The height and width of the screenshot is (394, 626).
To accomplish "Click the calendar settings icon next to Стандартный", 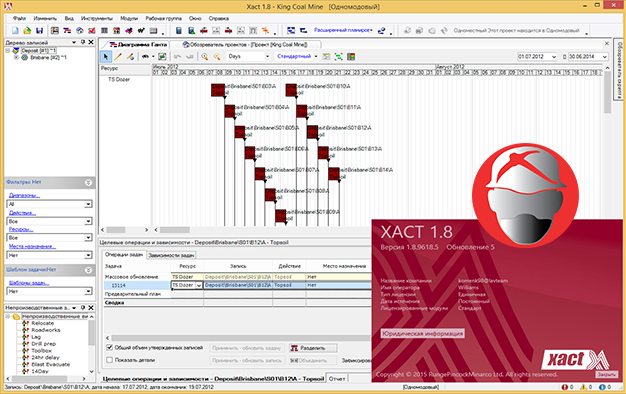I will (x=326, y=57).
